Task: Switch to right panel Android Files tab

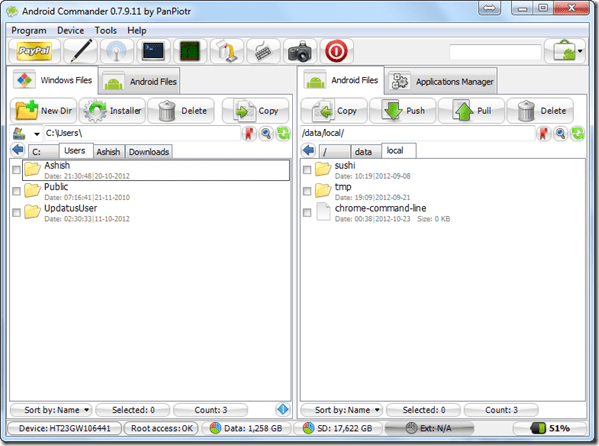Action: coord(340,80)
